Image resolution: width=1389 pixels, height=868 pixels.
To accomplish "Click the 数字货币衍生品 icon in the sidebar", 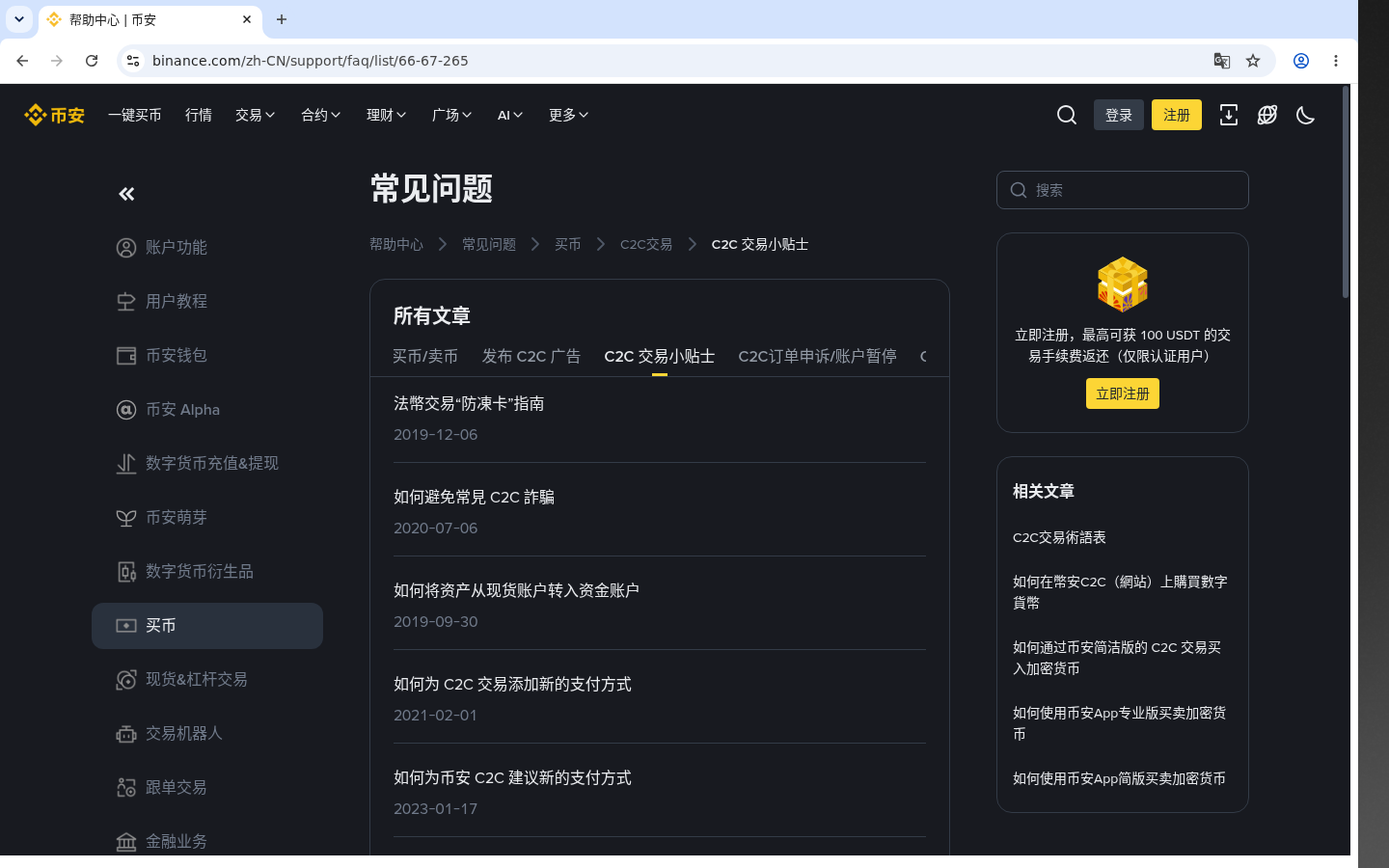I will [x=126, y=572].
